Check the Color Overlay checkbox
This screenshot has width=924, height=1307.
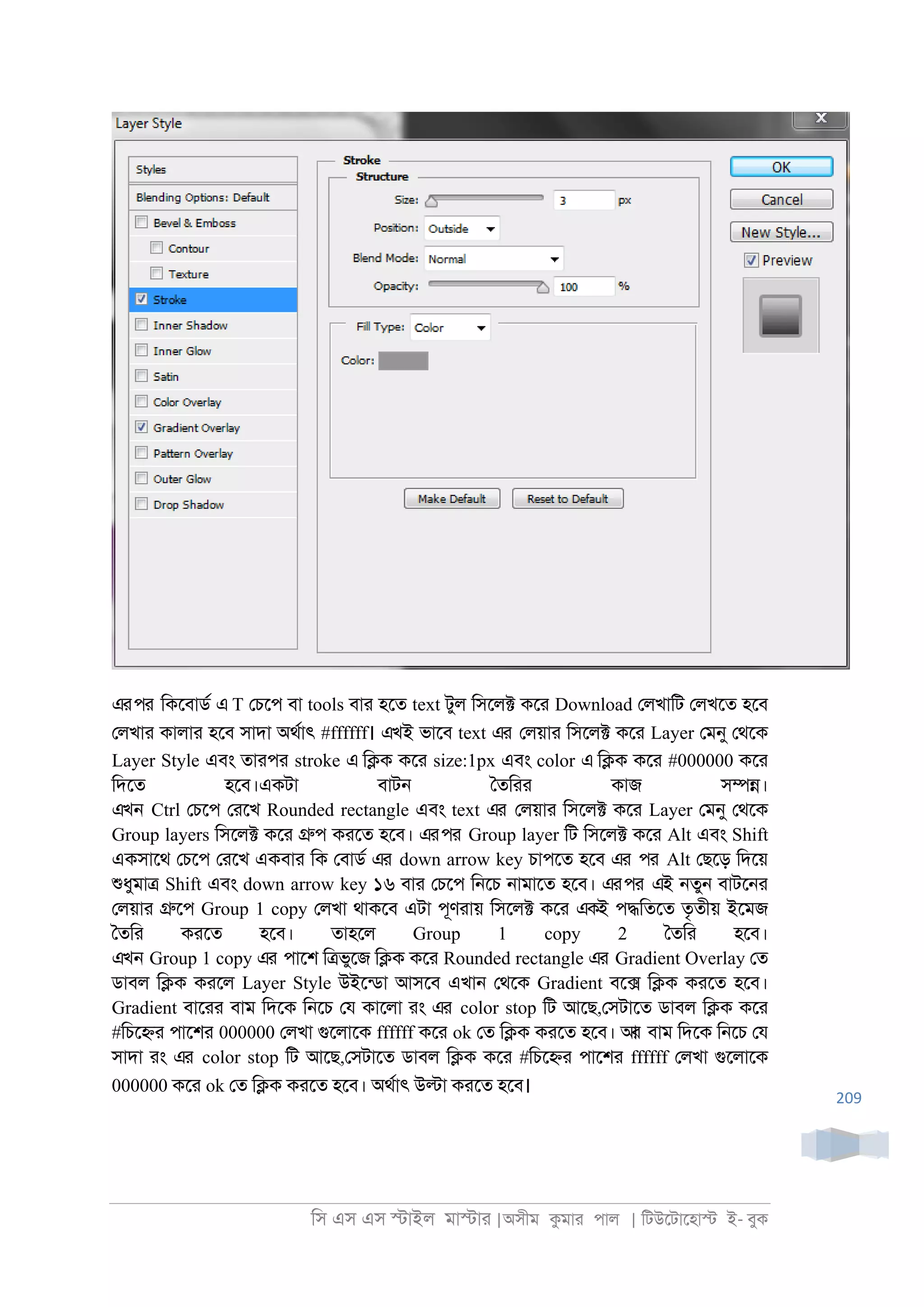pos(142,401)
